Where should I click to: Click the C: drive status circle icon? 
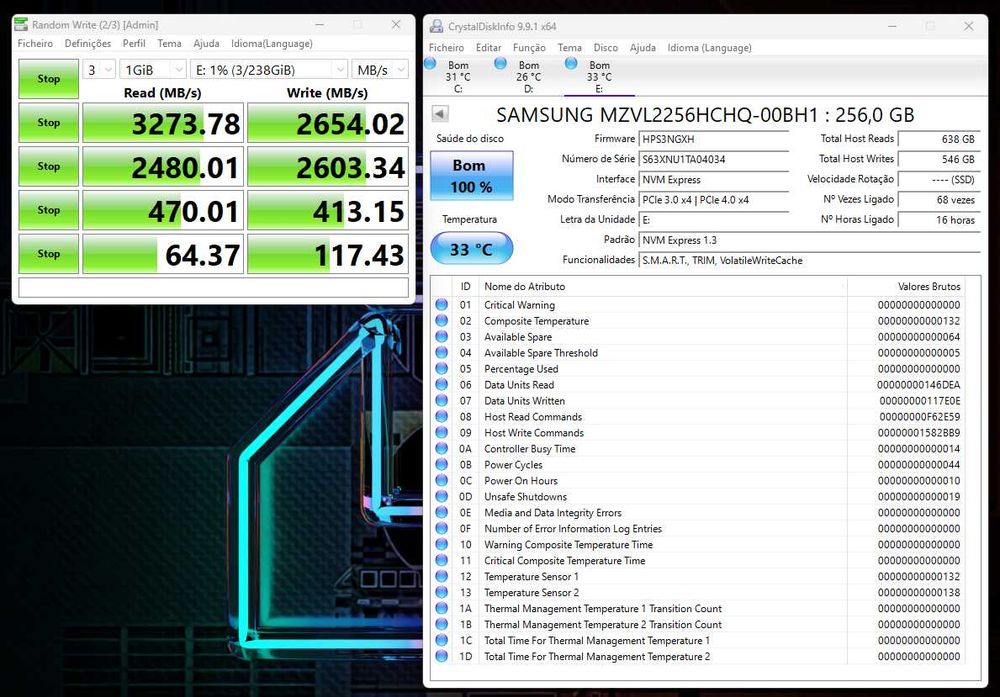430,63
